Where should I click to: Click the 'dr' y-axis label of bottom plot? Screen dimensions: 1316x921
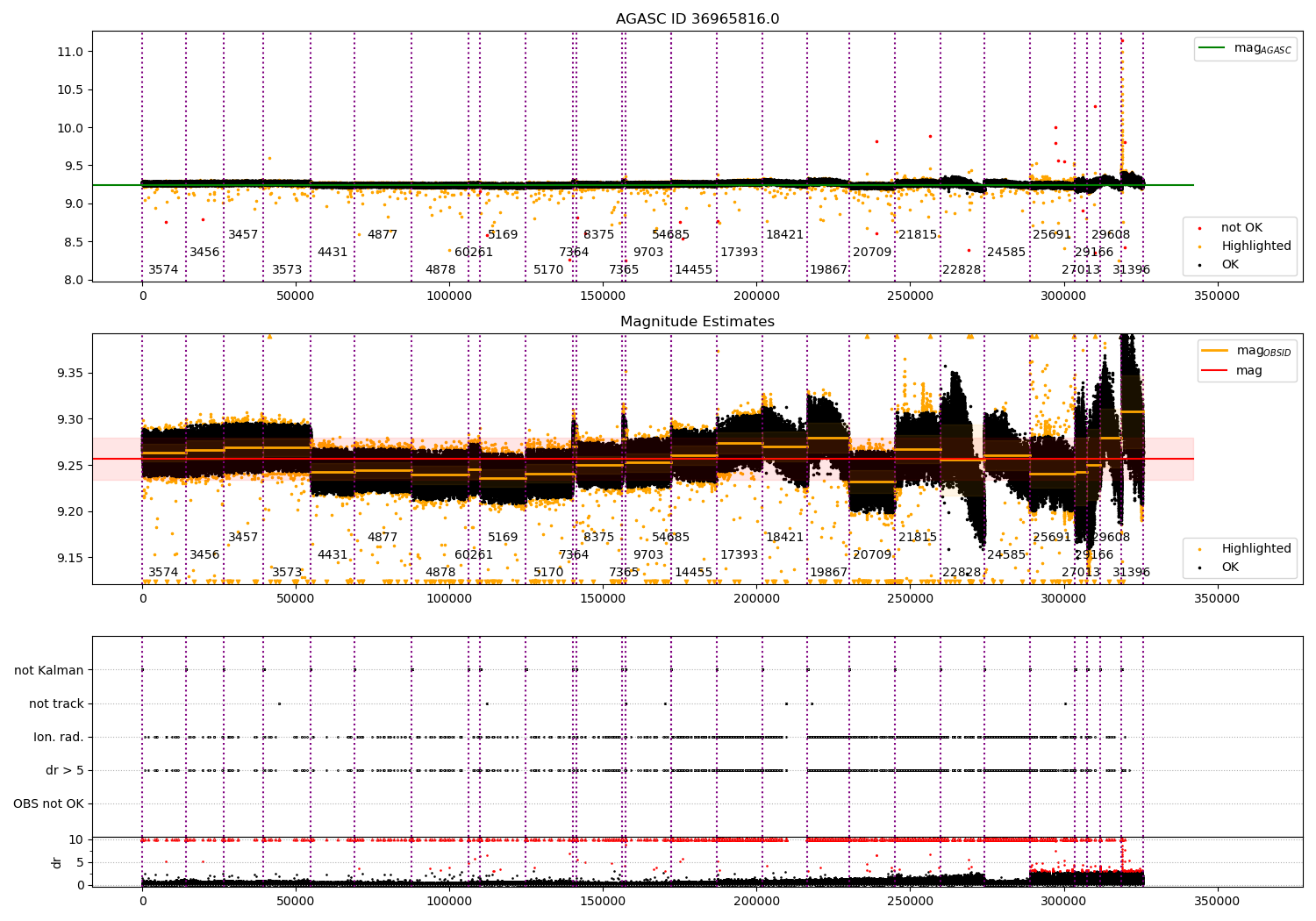[57, 862]
